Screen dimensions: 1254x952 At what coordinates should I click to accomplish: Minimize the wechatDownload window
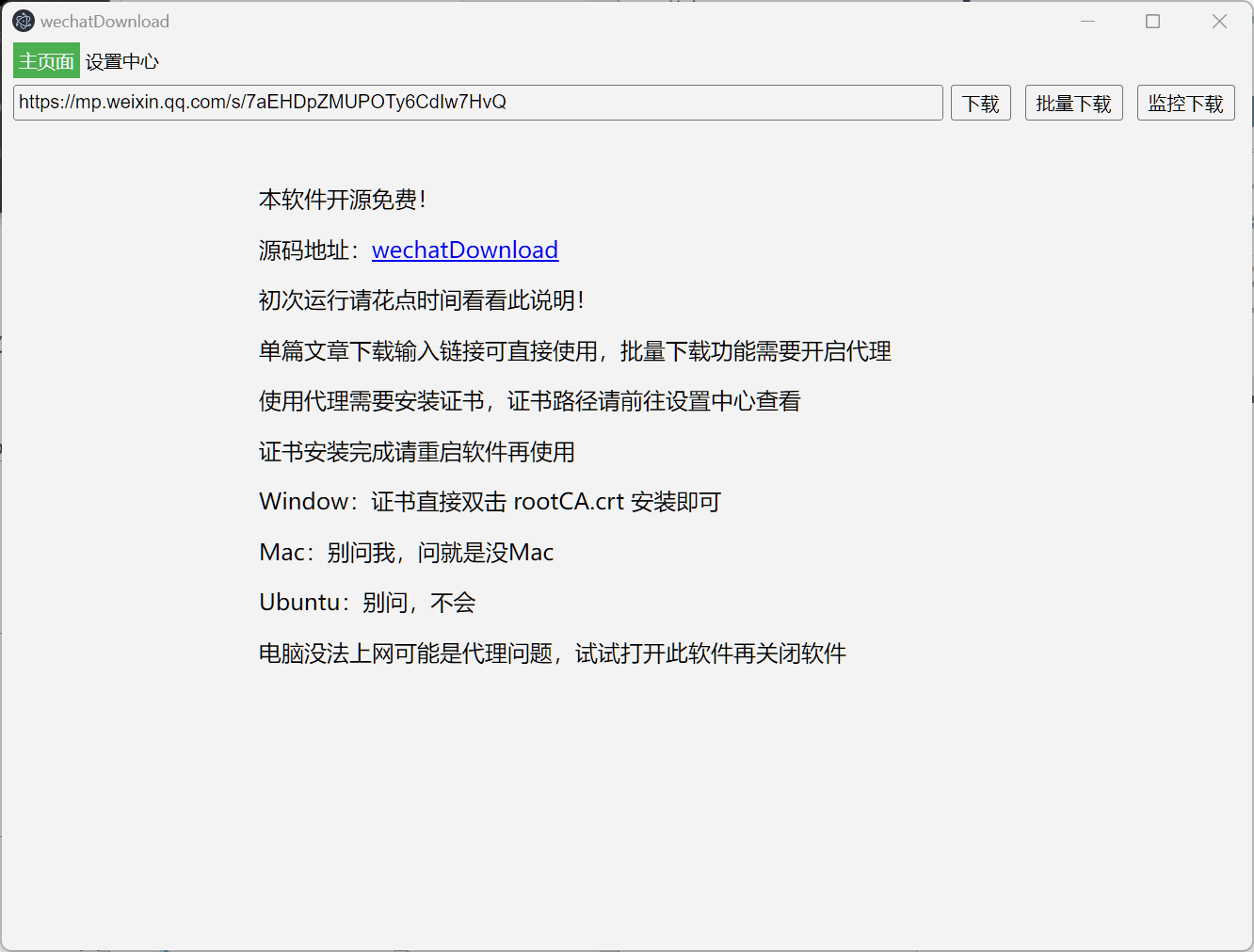1087,21
